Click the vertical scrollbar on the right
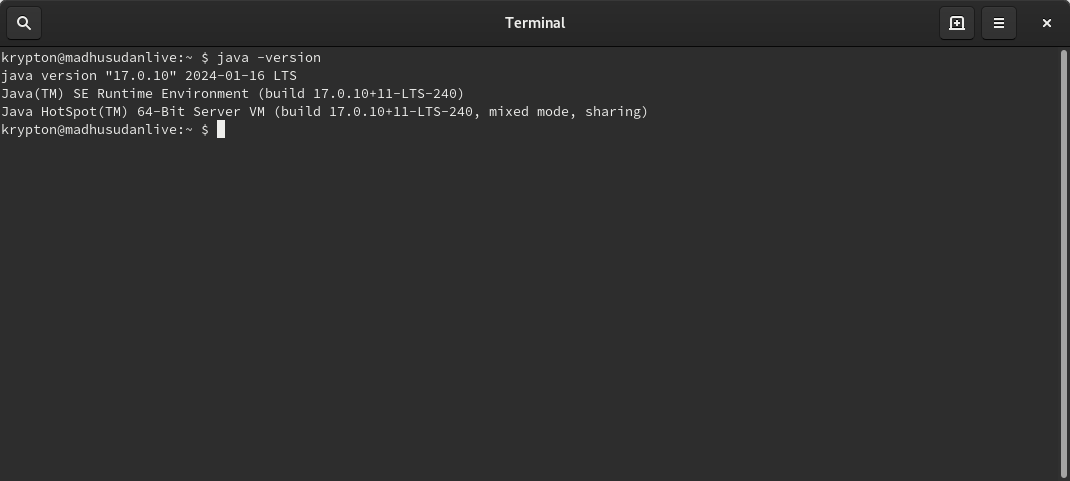 pos(1065,265)
